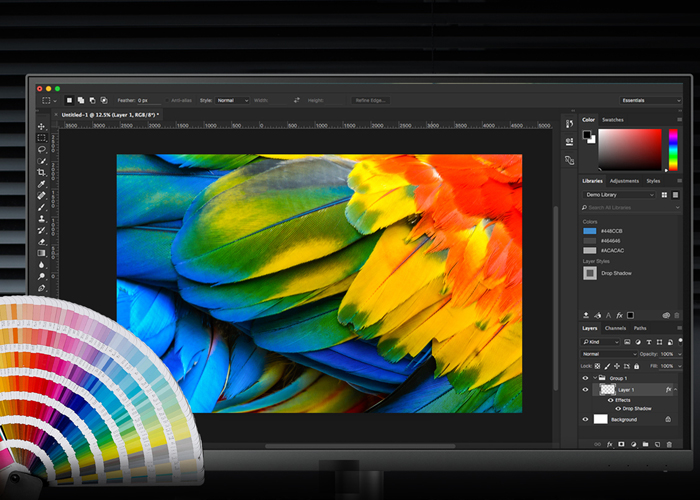Open the Style dropdown showing Normal
Image resolution: width=700 pixels, height=500 pixels.
pos(232,100)
